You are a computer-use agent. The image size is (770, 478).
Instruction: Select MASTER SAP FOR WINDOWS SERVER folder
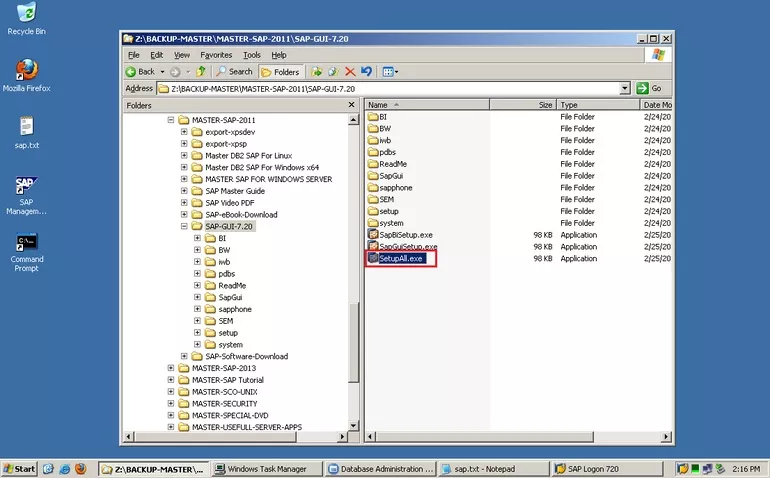(x=269, y=179)
